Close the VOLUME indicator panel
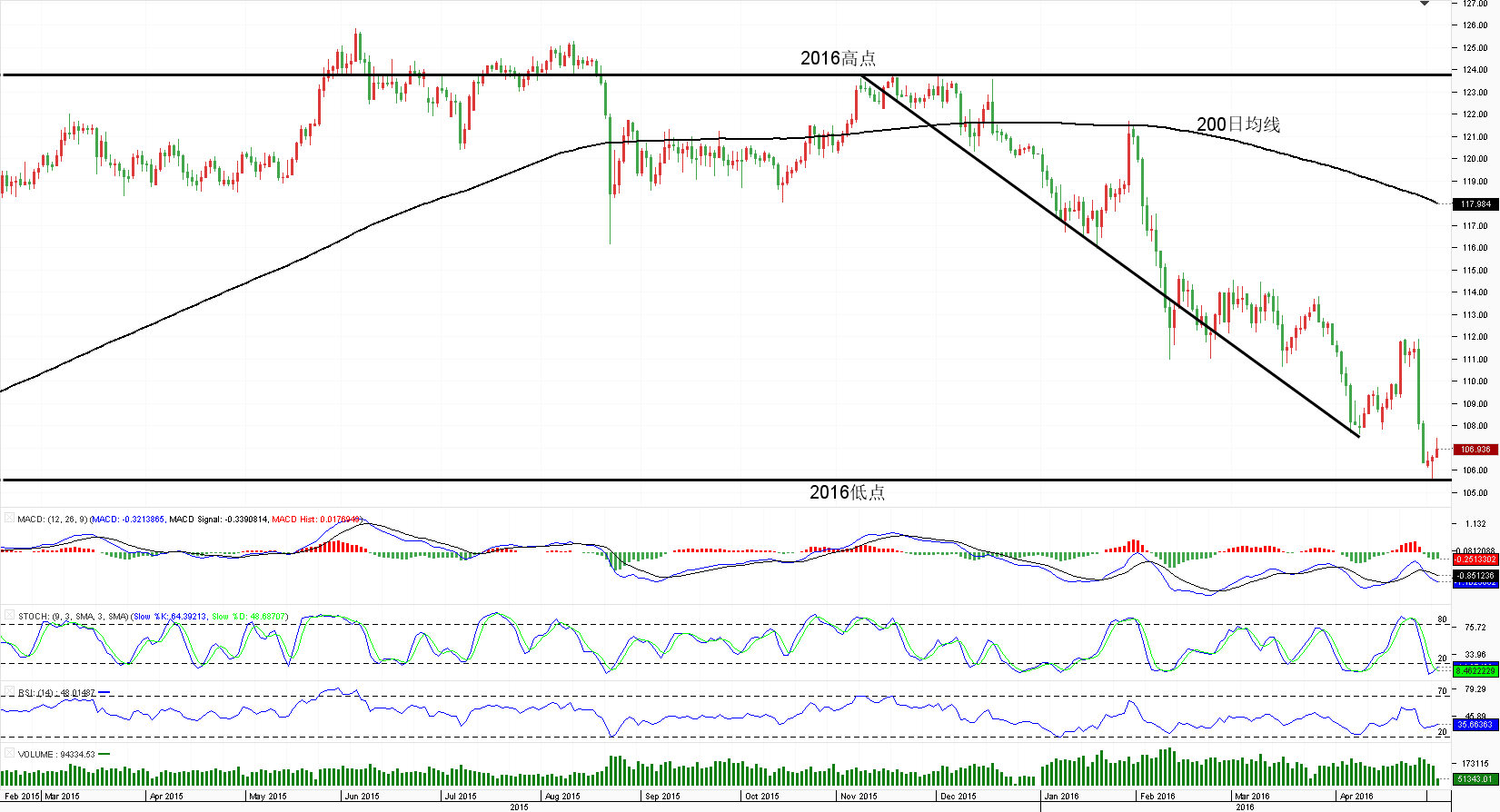The width and height of the screenshot is (1500, 812). pyautogui.click(x=9, y=754)
